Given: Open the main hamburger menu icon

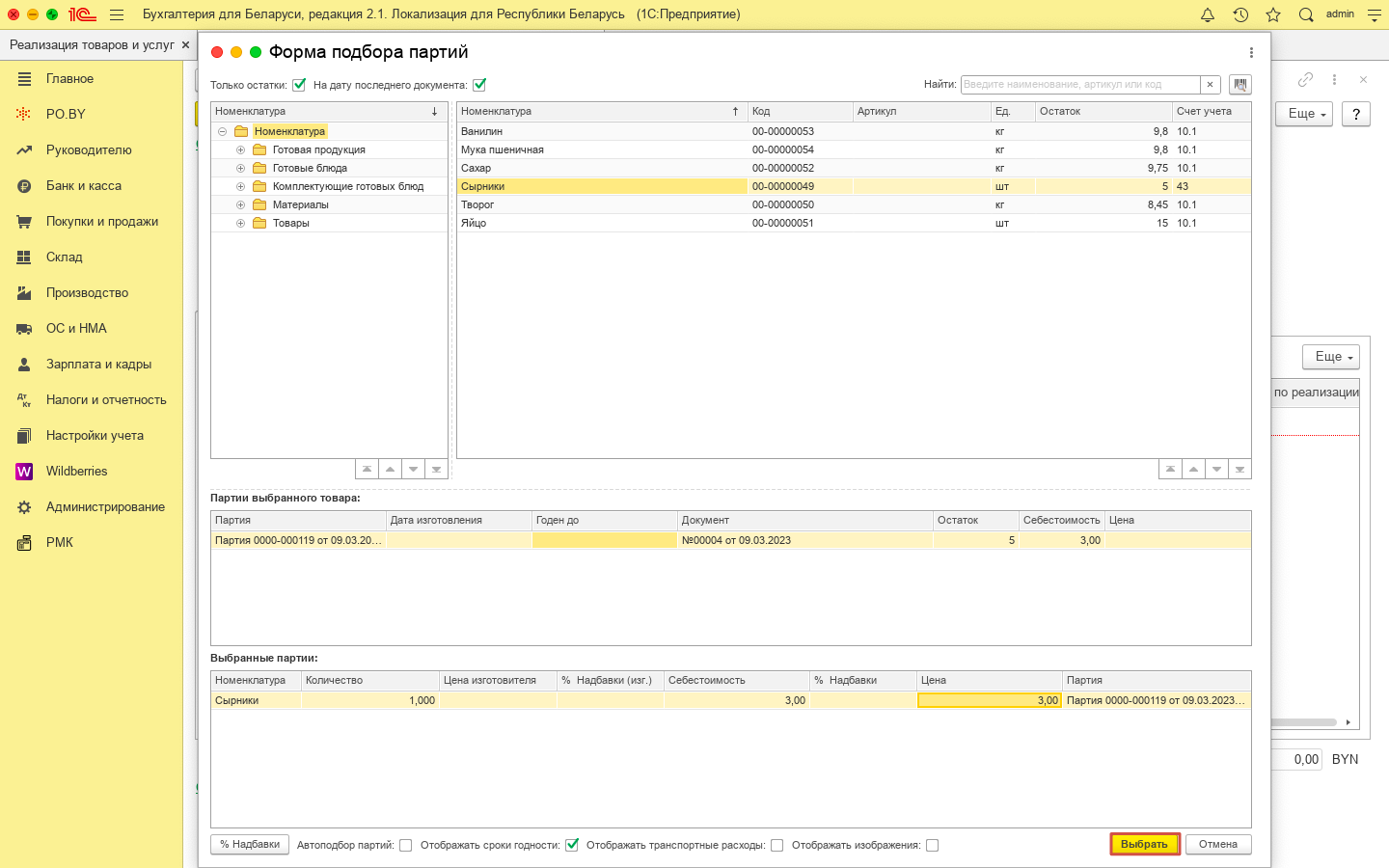Looking at the screenshot, I should point(117,14).
